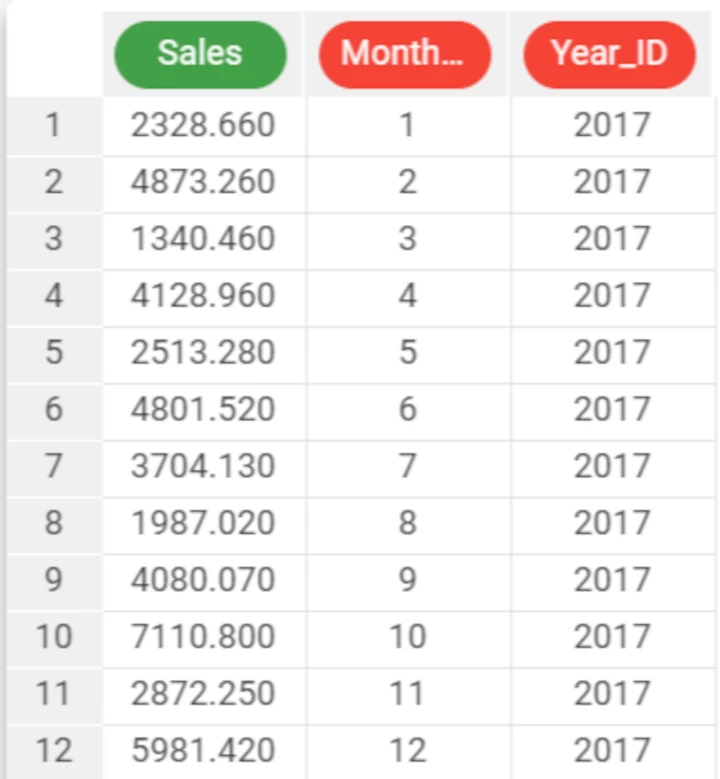The image size is (720, 779).
Task: Click Sales cell 2328.660
Action: point(204,126)
